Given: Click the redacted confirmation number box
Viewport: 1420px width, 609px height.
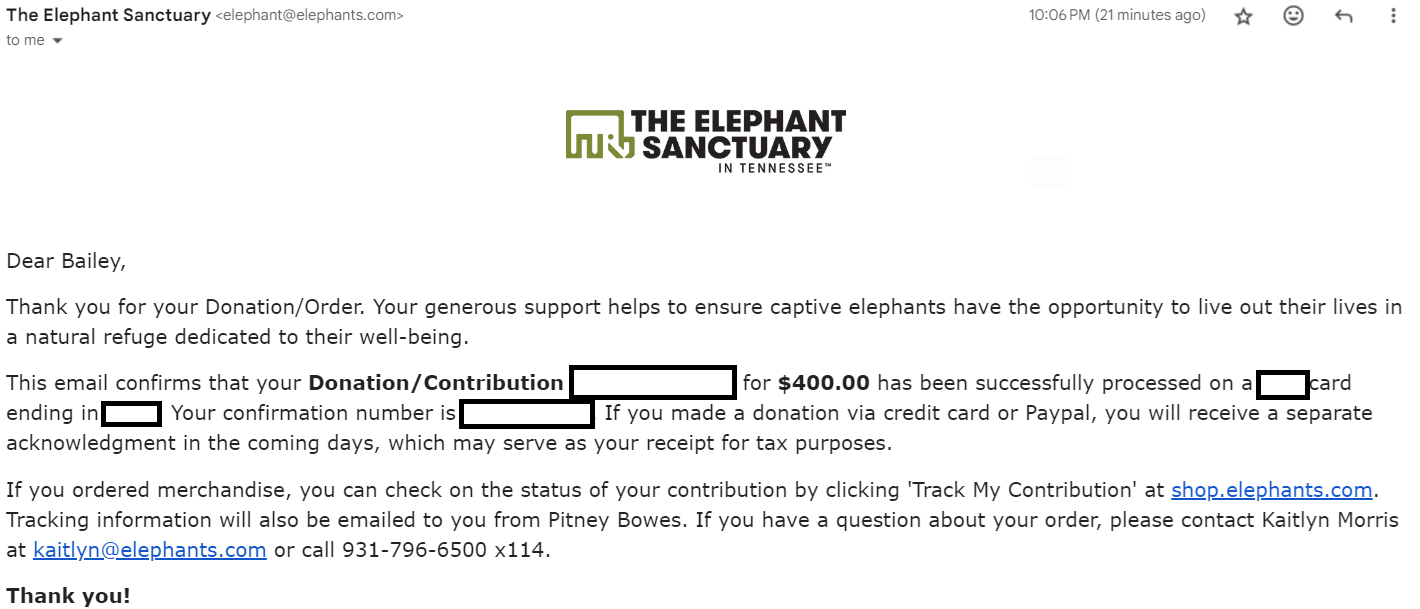Looking at the screenshot, I should point(527,413).
